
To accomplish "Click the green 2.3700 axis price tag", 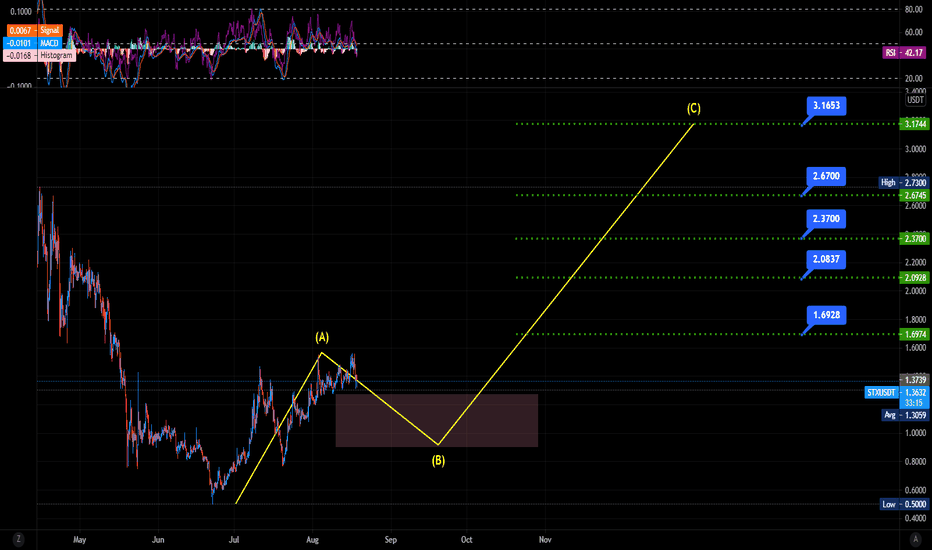I will click(x=915, y=239).
